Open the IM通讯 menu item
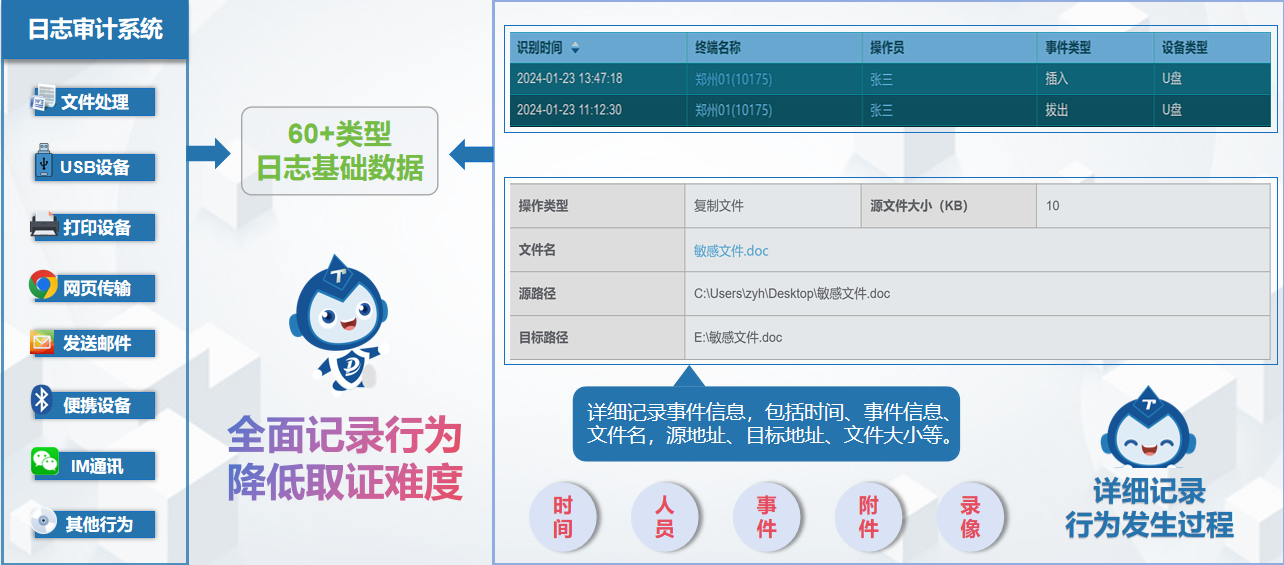 [95, 465]
